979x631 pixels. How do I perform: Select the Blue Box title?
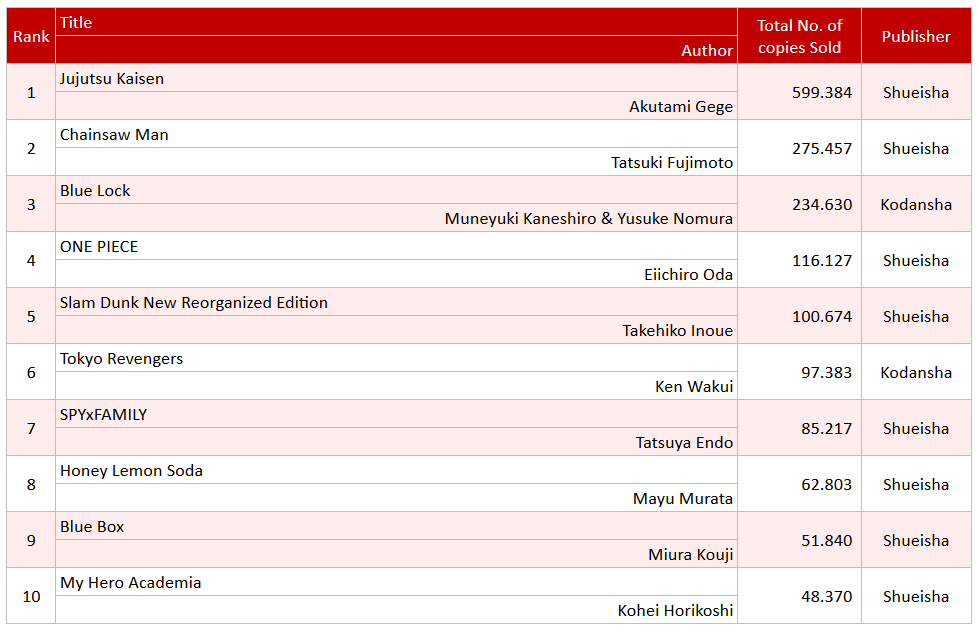[x=92, y=527]
